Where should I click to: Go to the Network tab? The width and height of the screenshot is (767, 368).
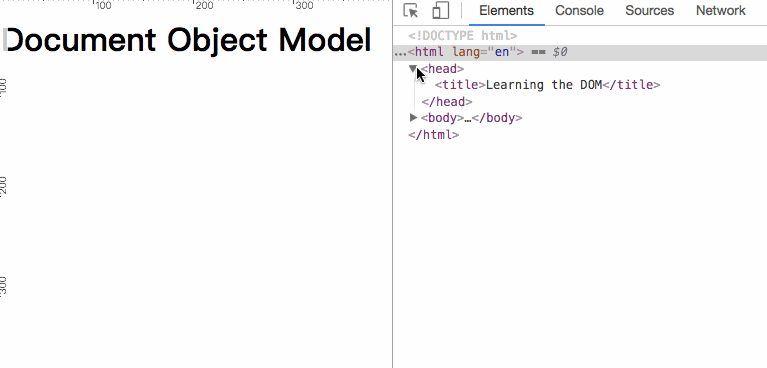click(721, 11)
